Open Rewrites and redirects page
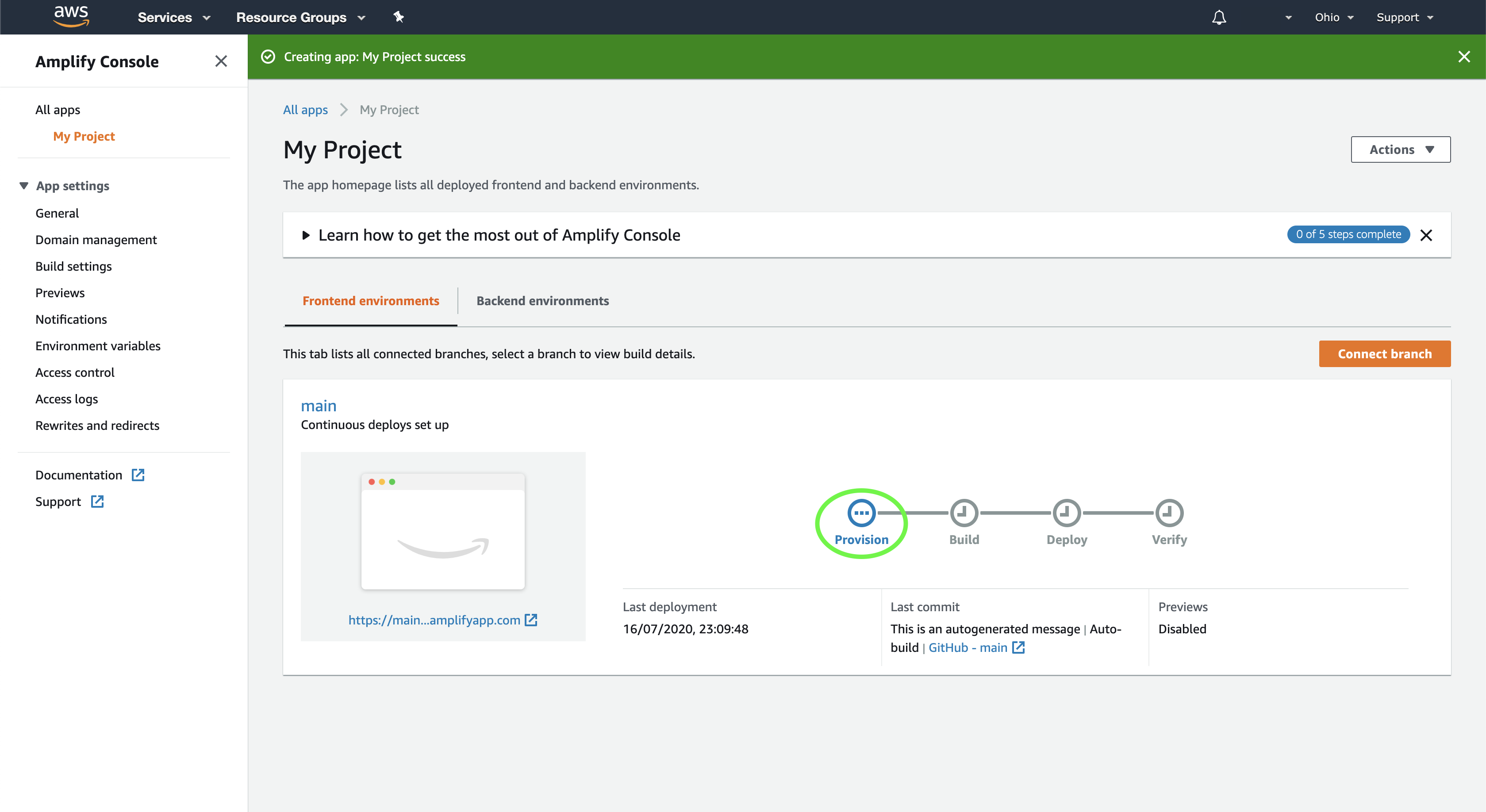The width and height of the screenshot is (1486, 812). (x=97, y=425)
